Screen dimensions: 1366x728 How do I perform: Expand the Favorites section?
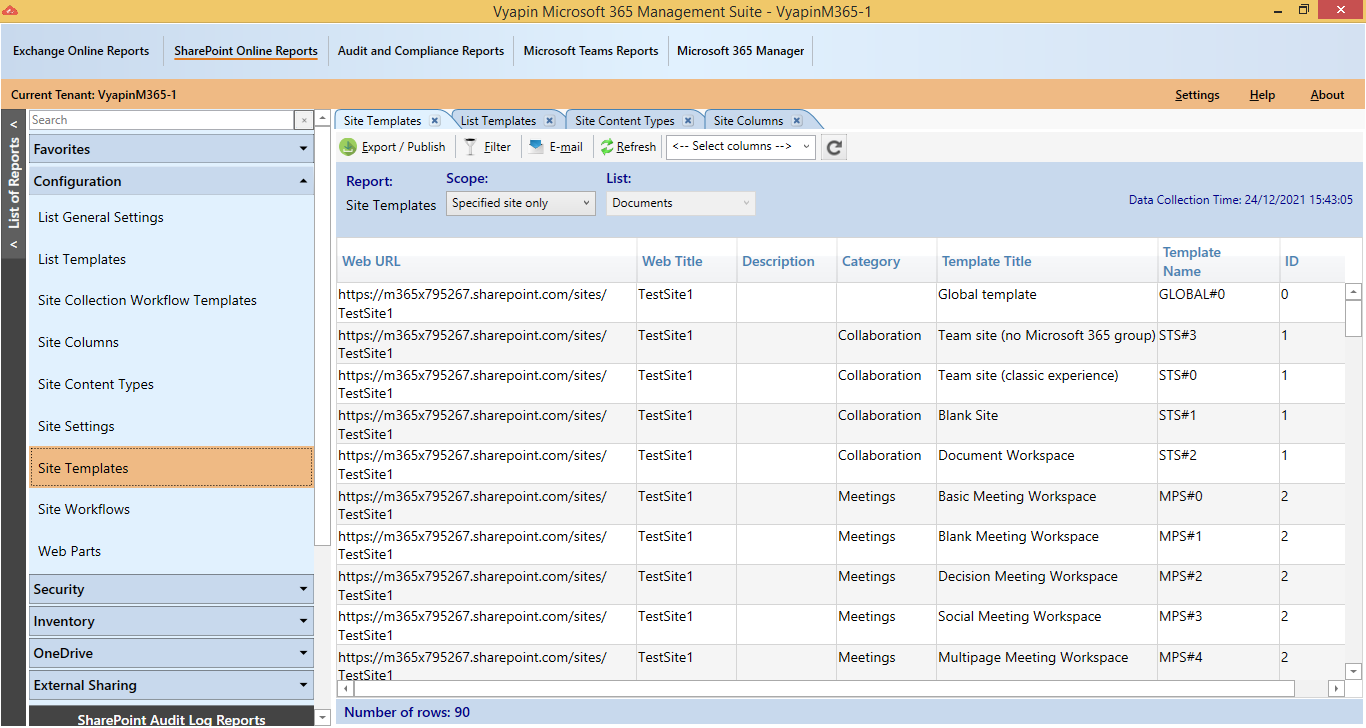[x=171, y=149]
